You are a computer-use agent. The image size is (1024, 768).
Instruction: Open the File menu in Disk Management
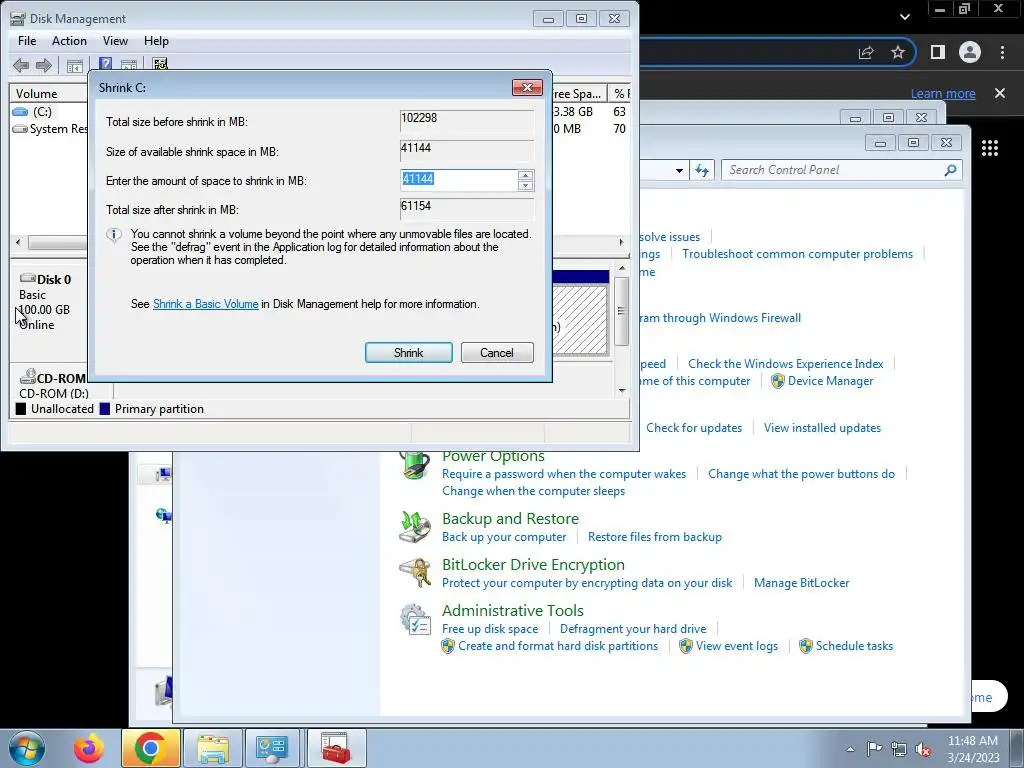click(27, 40)
